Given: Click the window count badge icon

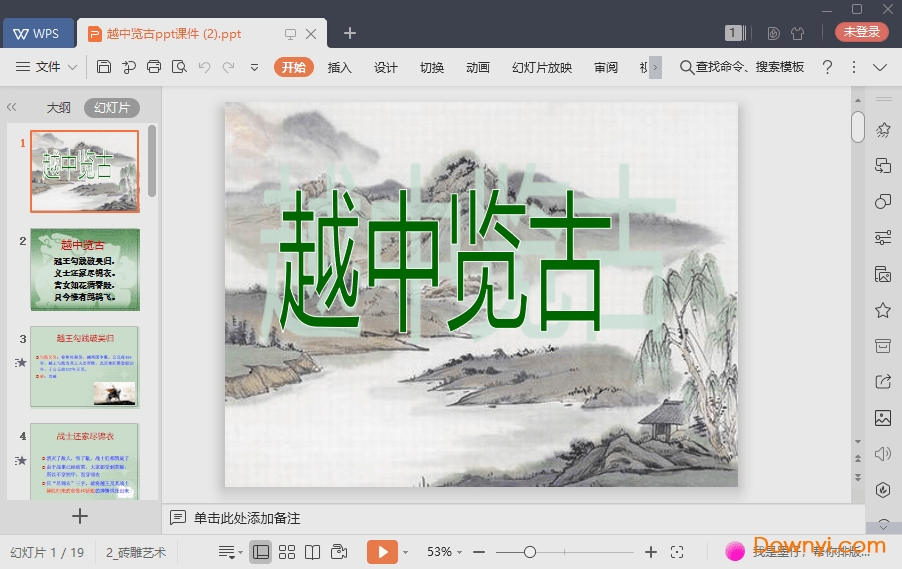Looking at the screenshot, I should [735, 33].
